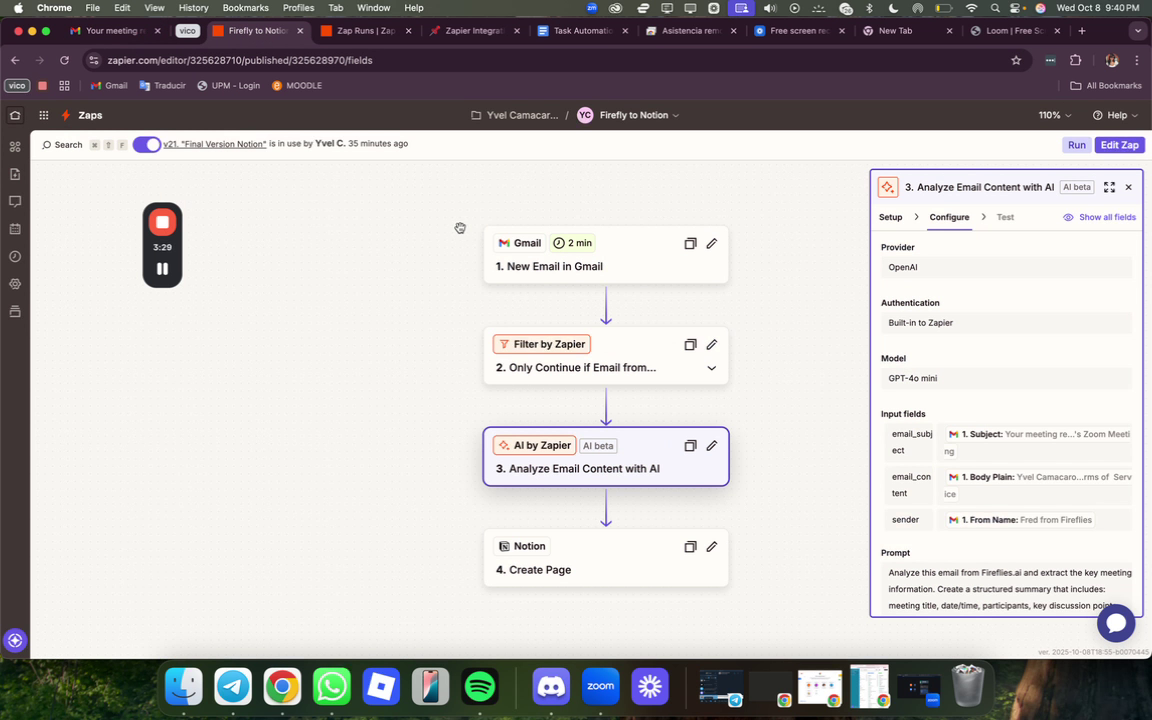This screenshot has height=720, width=1152.
Task: Click the Run button
Action: (1076, 145)
